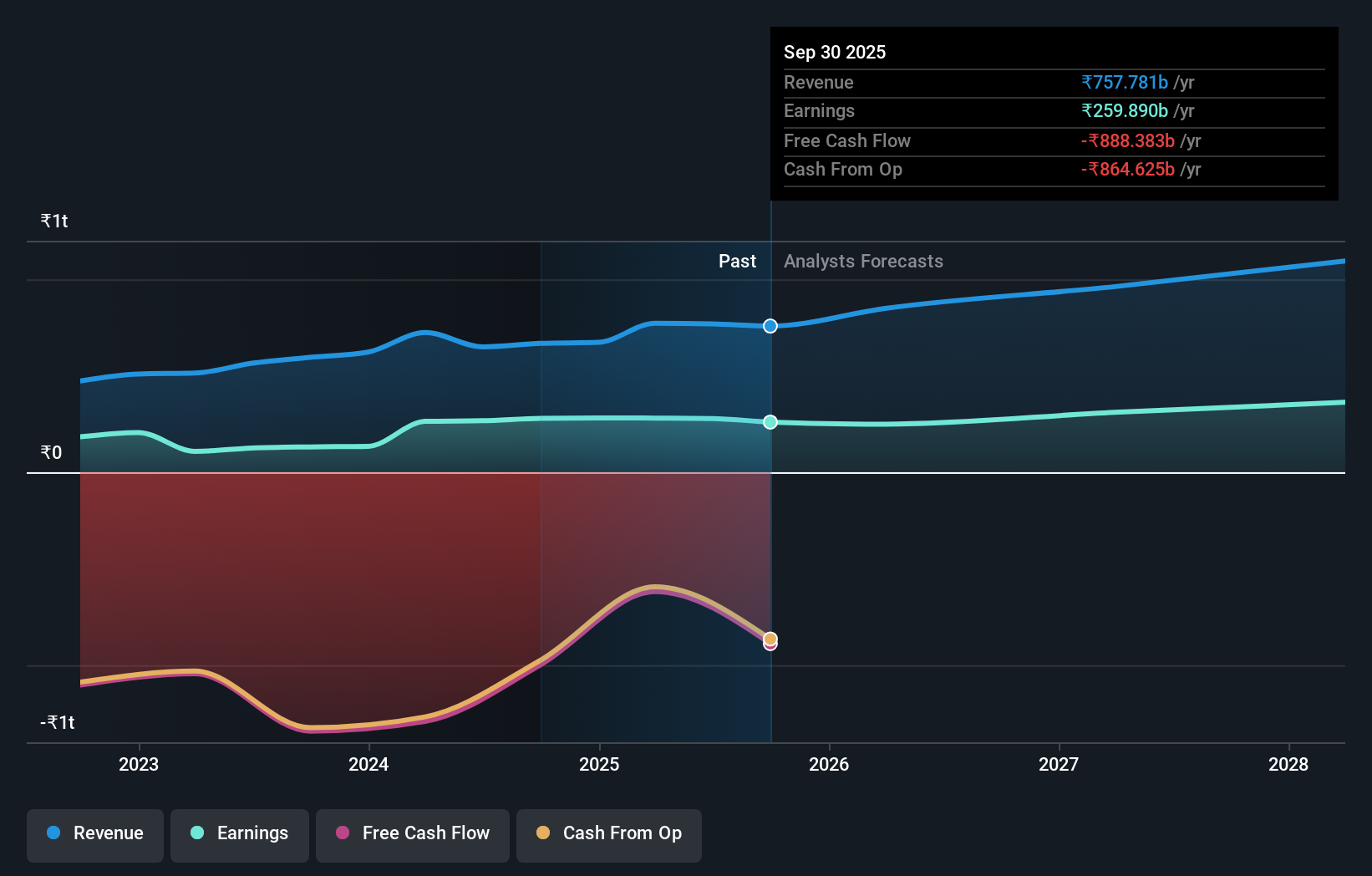Toggle the Earnings series visibility
Image resolution: width=1372 pixels, height=876 pixels.
239,835
